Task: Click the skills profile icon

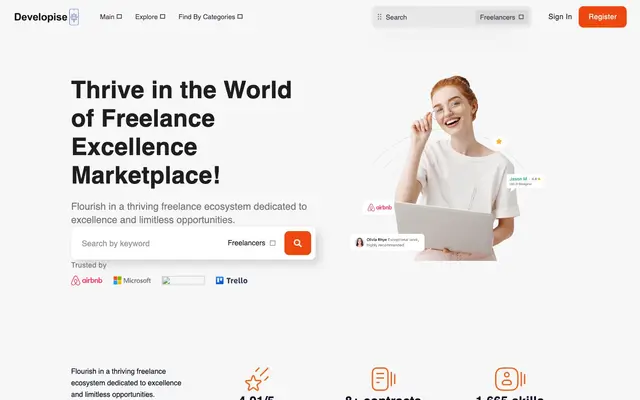Action: (510, 379)
